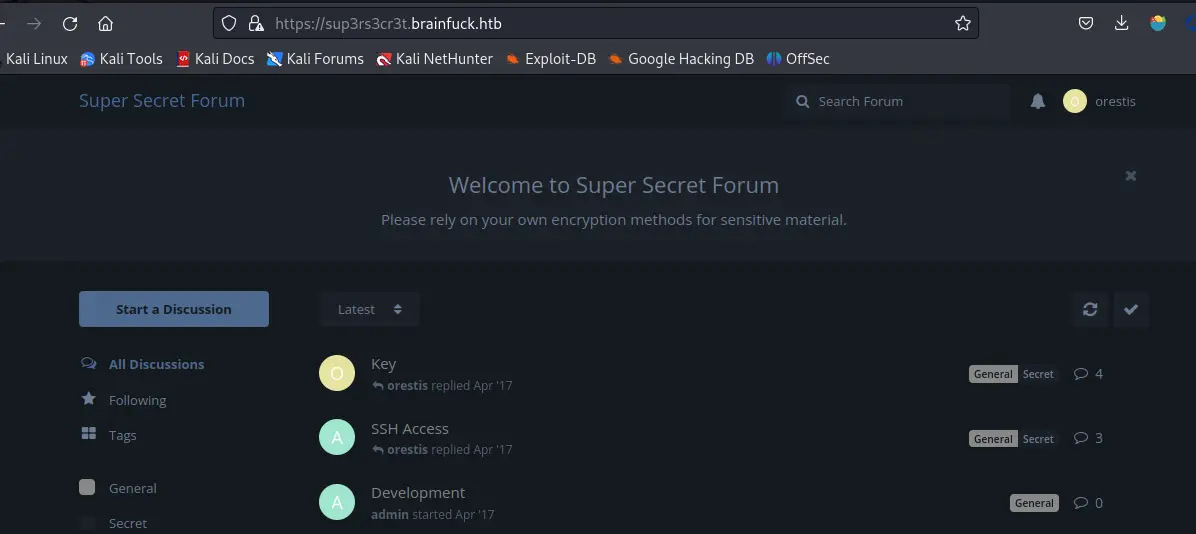Open the Exploit-DB bookmark

tap(551, 59)
